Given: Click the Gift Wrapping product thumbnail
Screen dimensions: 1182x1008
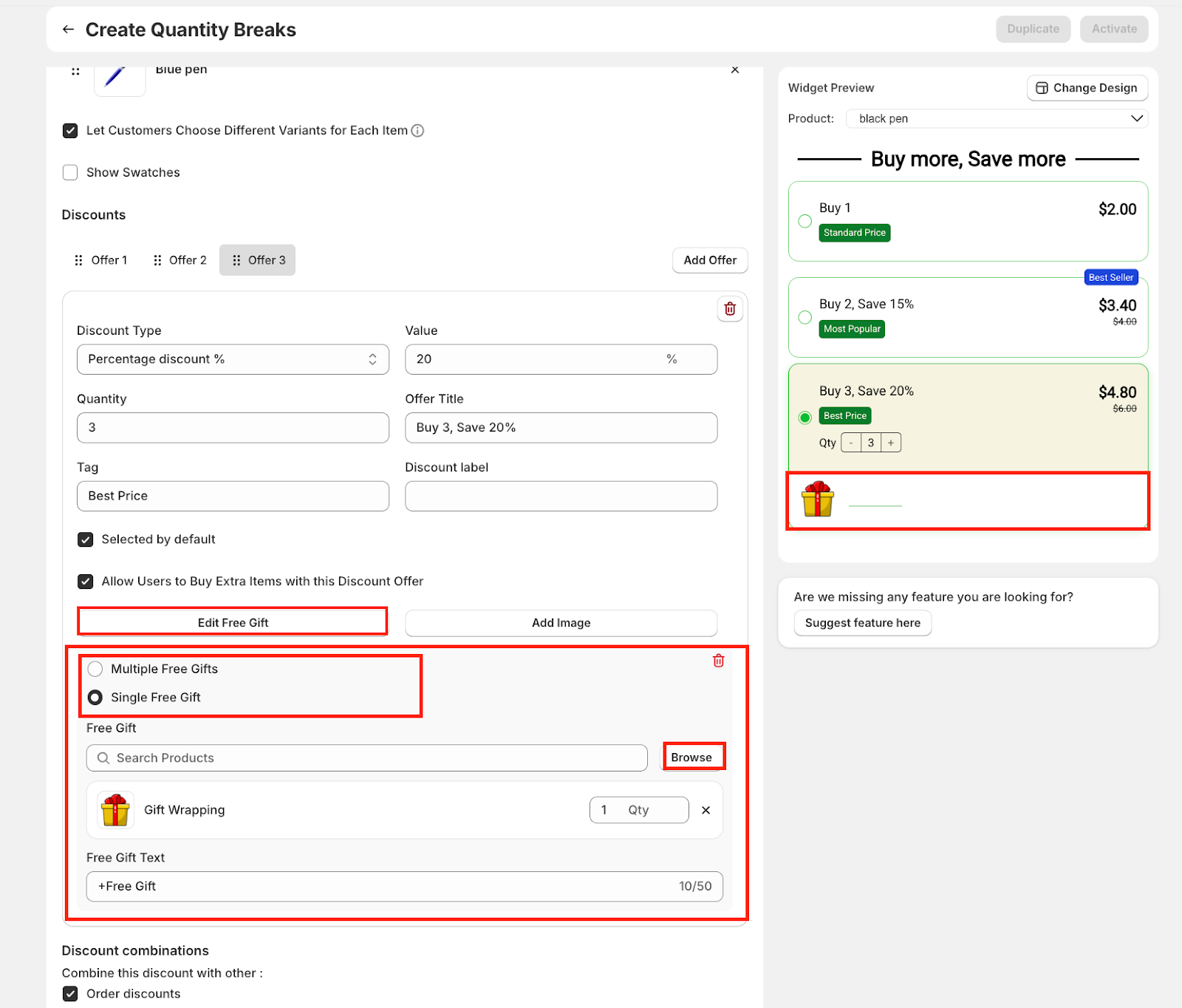Looking at the screenshot, I should (116, 810).
